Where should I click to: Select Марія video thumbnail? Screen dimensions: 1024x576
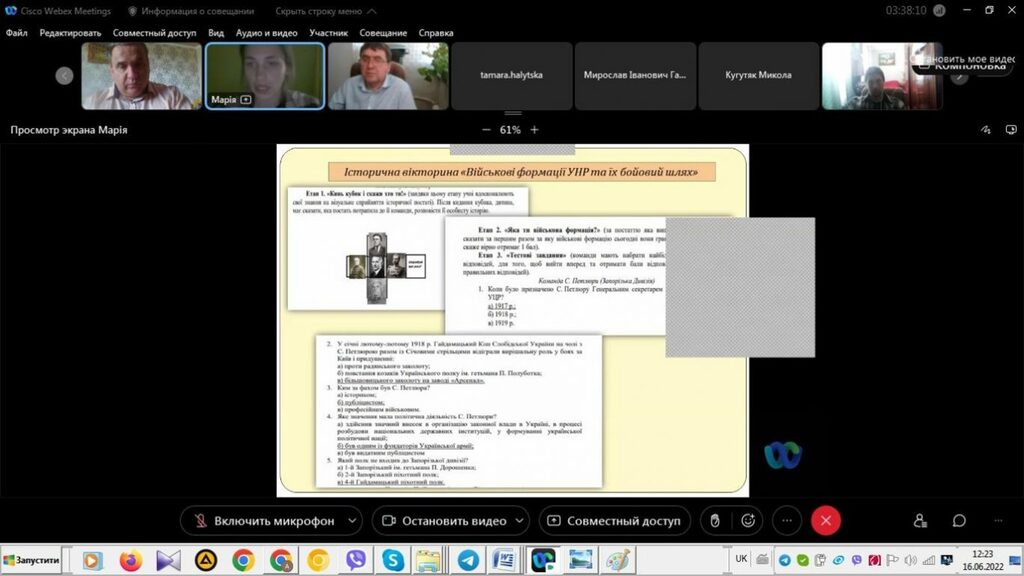point(264,76)
